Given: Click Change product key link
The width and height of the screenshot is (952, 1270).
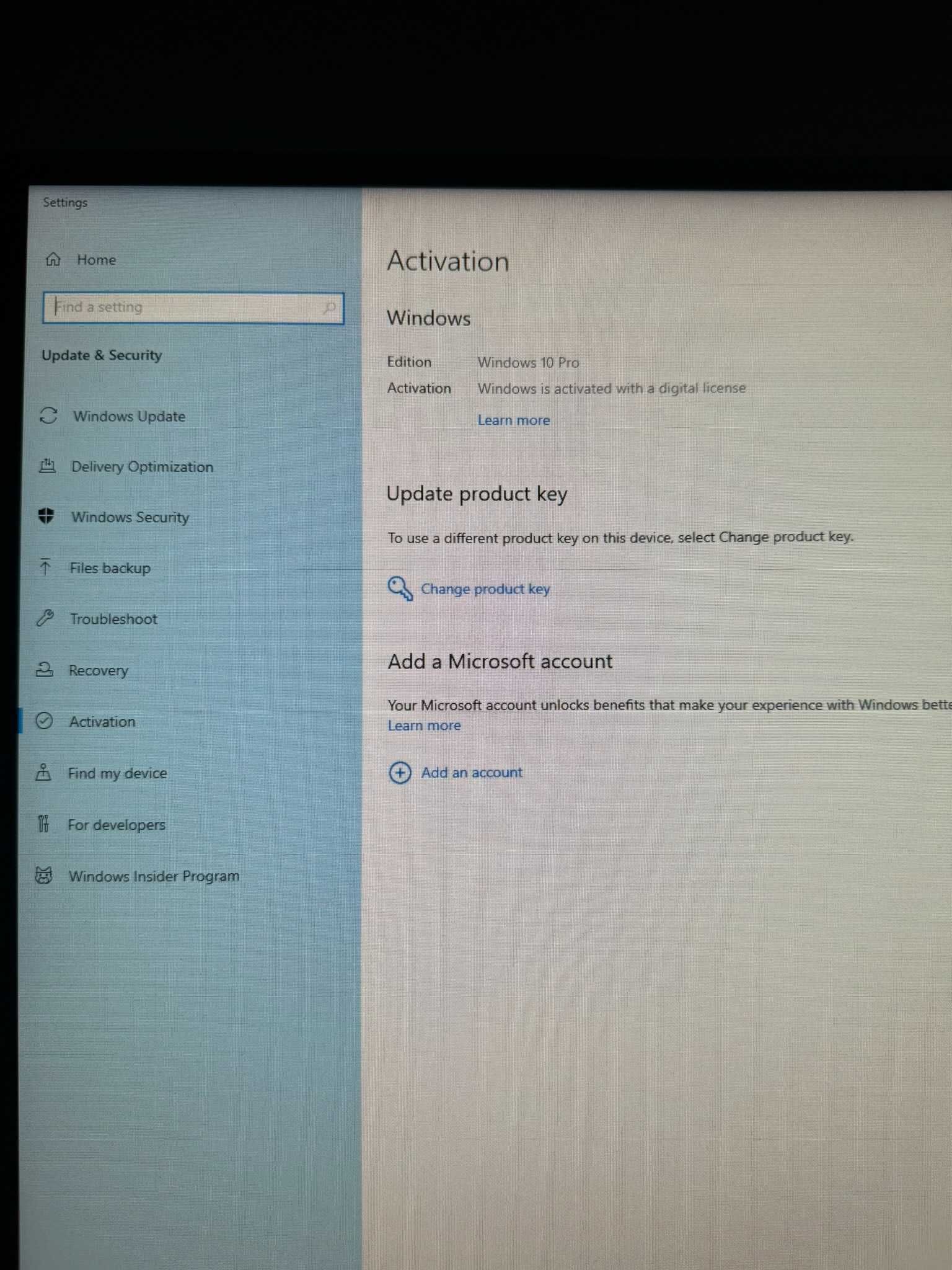Looking at the screenshot, I should click(485, 588).
